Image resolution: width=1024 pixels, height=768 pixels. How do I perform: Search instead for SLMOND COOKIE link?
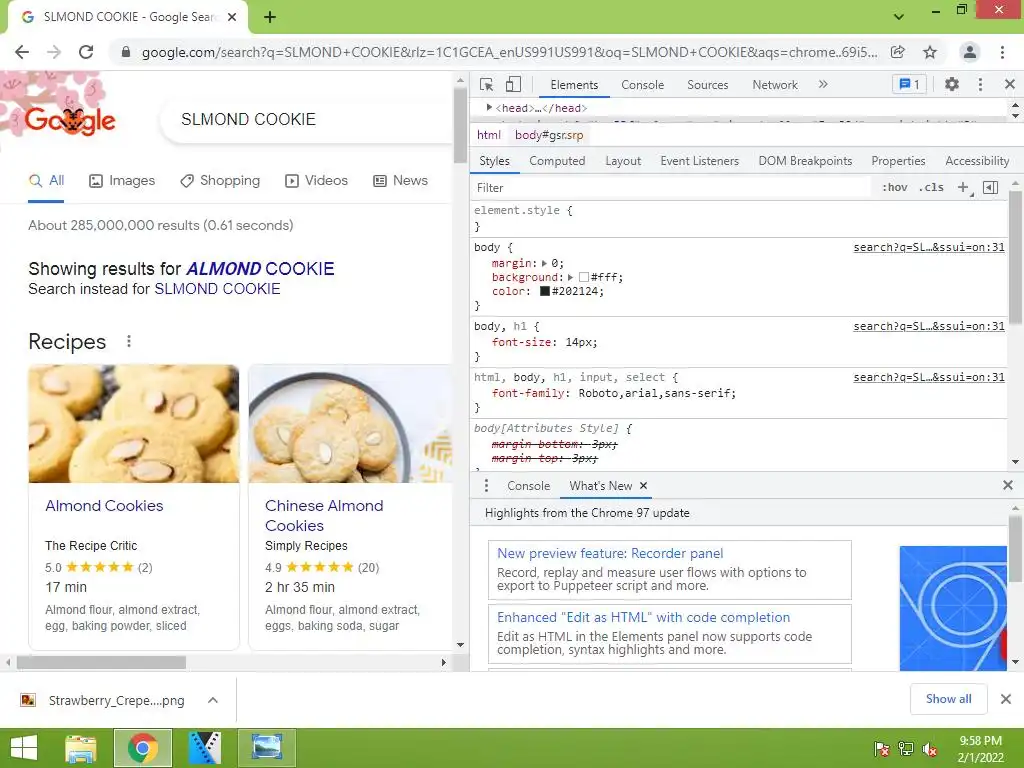[217, 289]
